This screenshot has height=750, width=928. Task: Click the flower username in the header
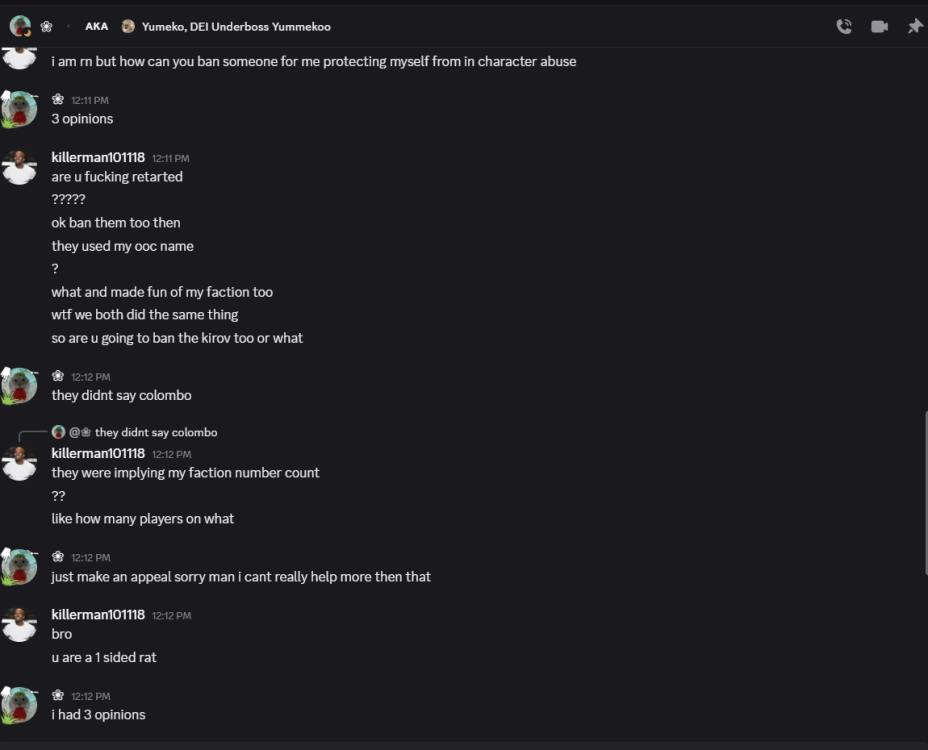tap(46, 27)
